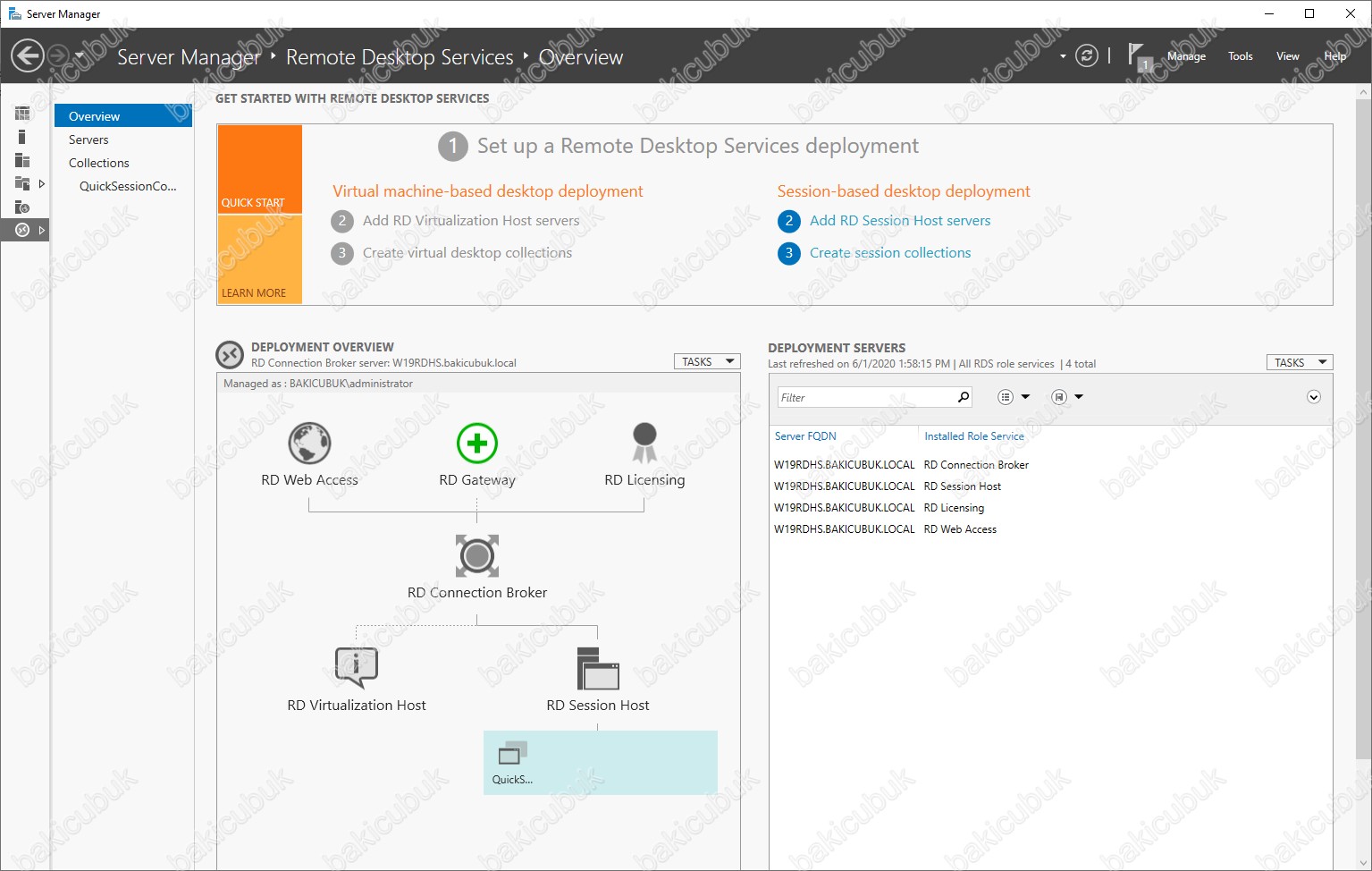Add an RD Gateway server

(x=476, y=444)
